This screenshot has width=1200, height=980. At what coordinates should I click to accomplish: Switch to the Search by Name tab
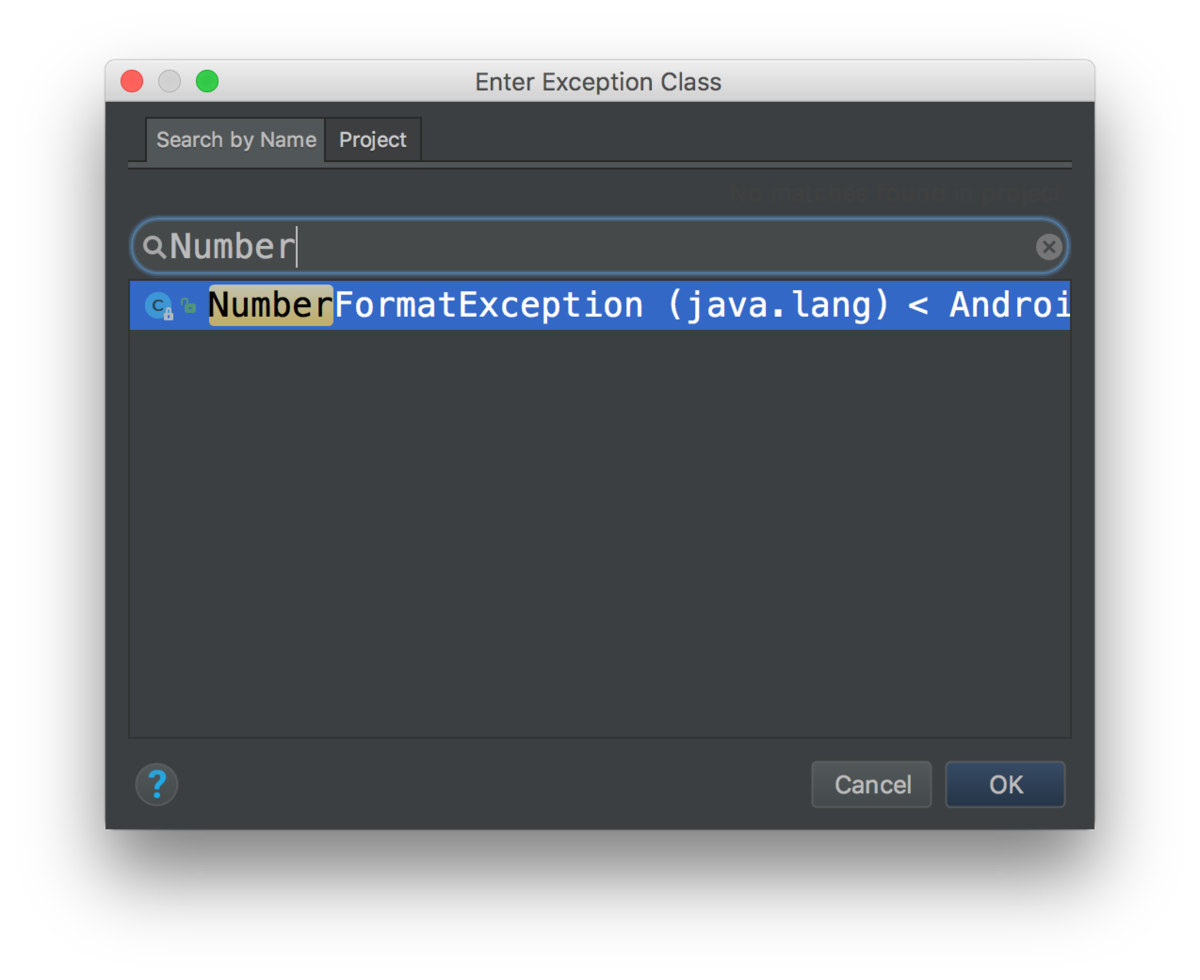click(x=235, y=140)
